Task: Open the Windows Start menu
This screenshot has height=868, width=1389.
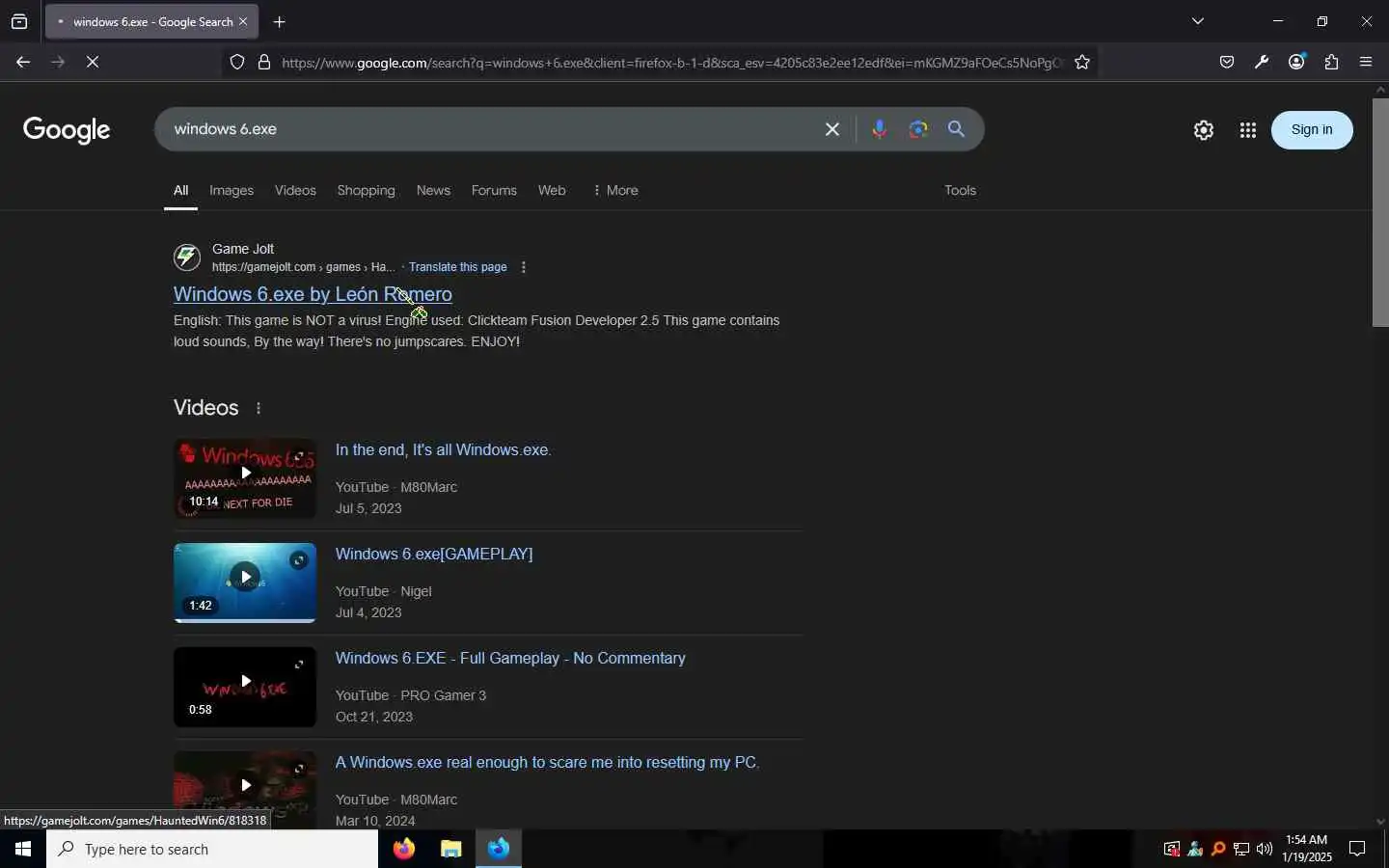Action: [x=23, y=849]
